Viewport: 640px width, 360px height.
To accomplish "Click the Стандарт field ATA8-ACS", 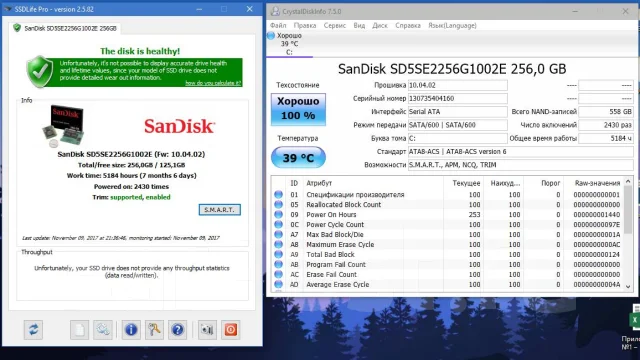I will tap(520, 151).
